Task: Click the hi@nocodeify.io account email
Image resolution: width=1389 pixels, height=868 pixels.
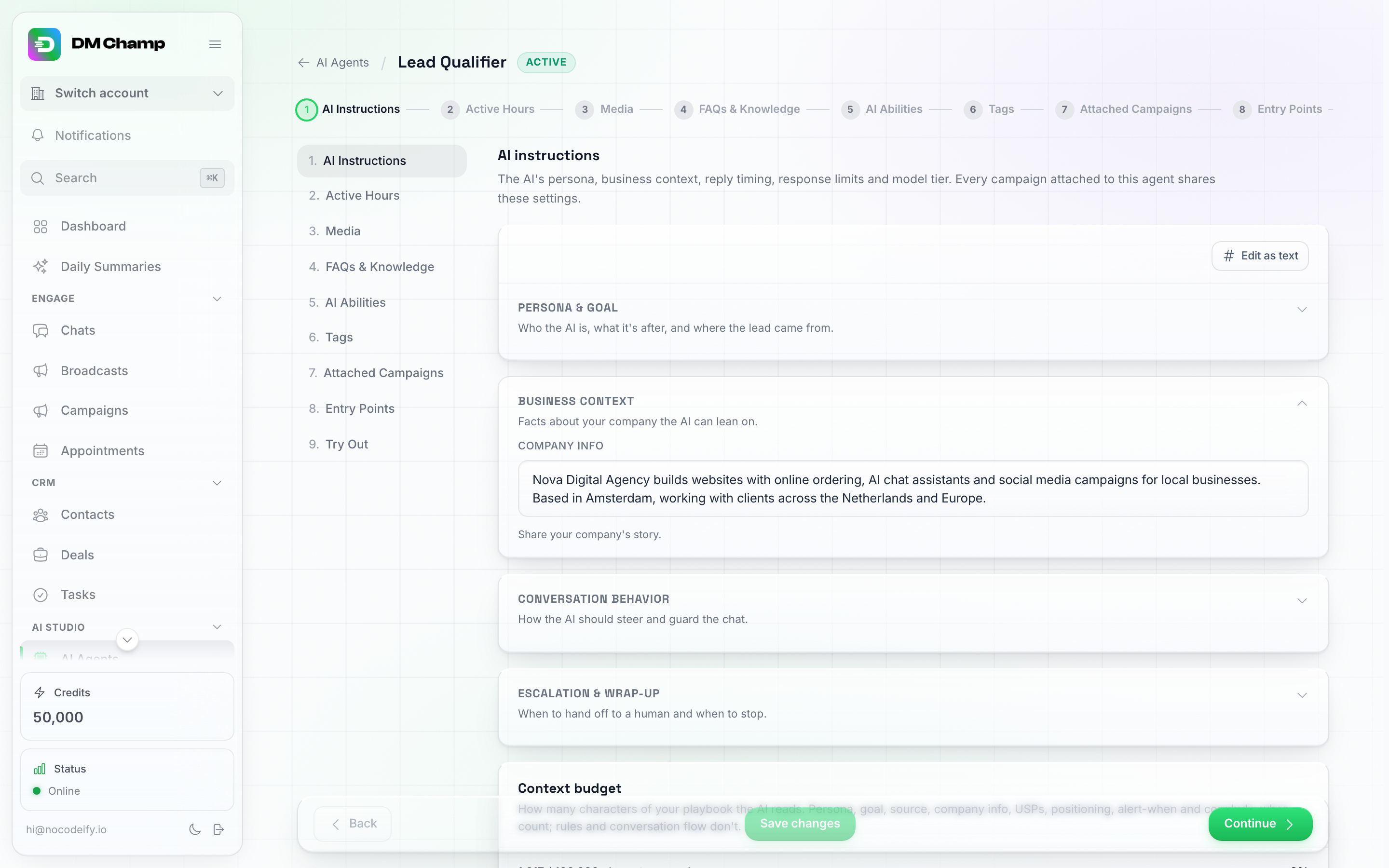Action: click(x=66, y=829)
